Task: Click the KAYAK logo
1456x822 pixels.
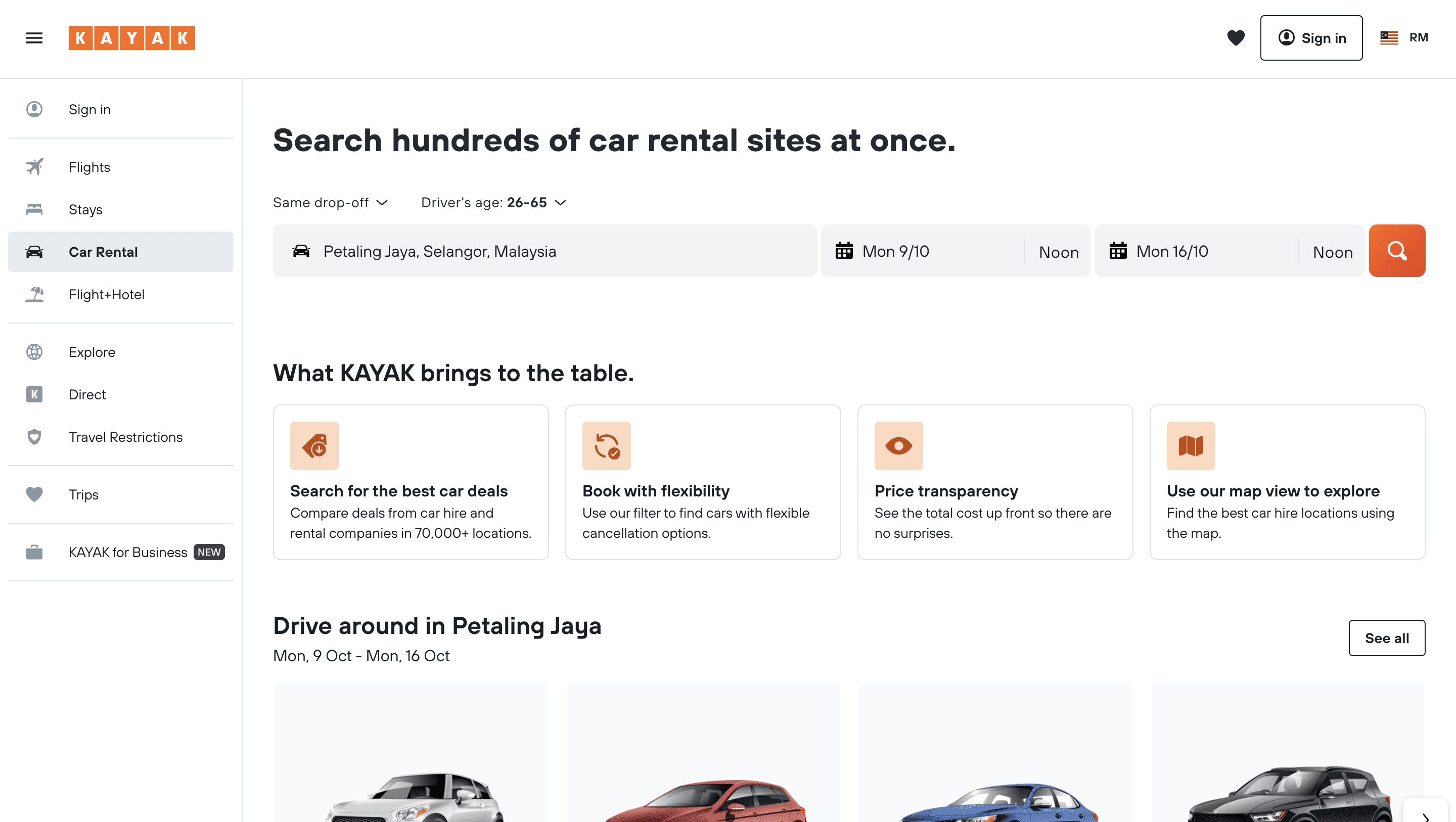Action: coord(131,38)
